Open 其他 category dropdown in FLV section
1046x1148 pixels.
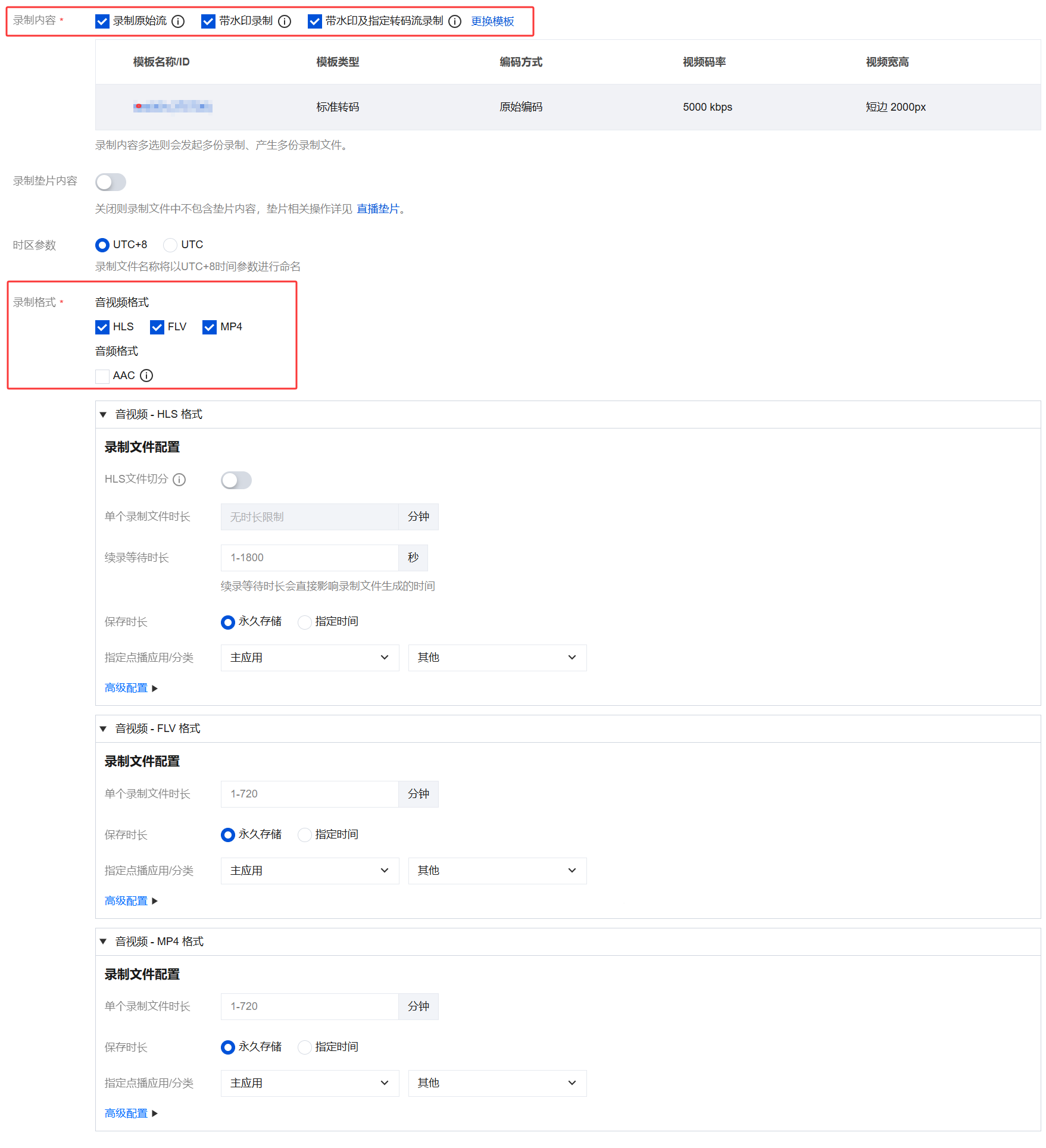(x=497, y=871)
